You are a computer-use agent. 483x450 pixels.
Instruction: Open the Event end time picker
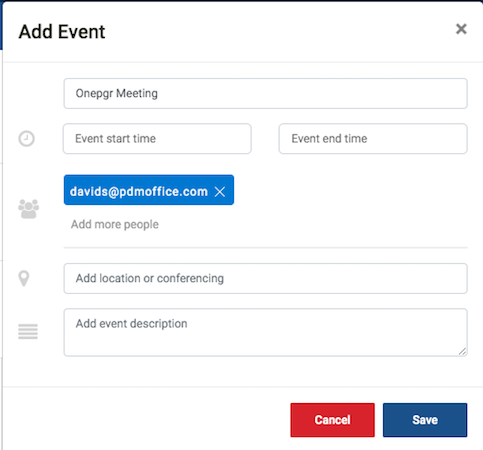(373, 139)
